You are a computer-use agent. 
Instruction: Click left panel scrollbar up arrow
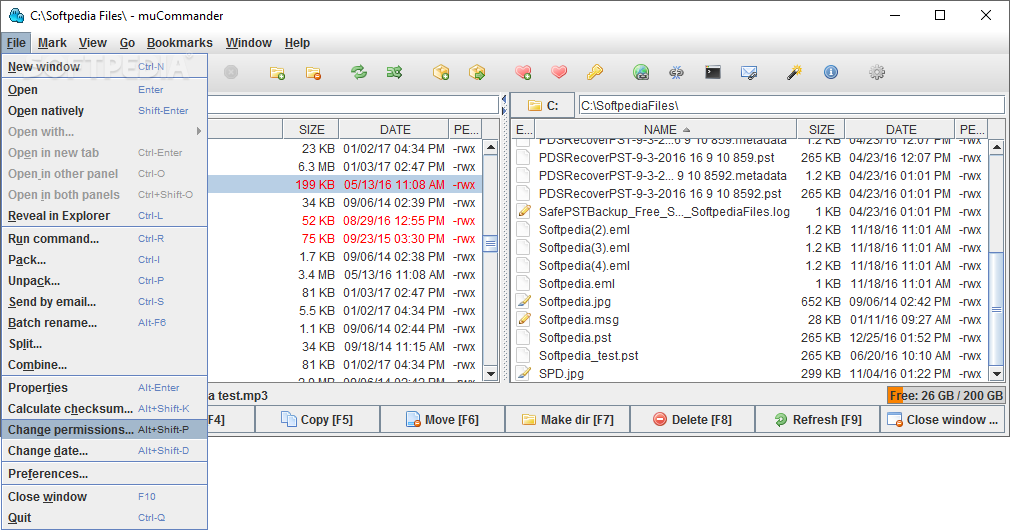point(490,147)
